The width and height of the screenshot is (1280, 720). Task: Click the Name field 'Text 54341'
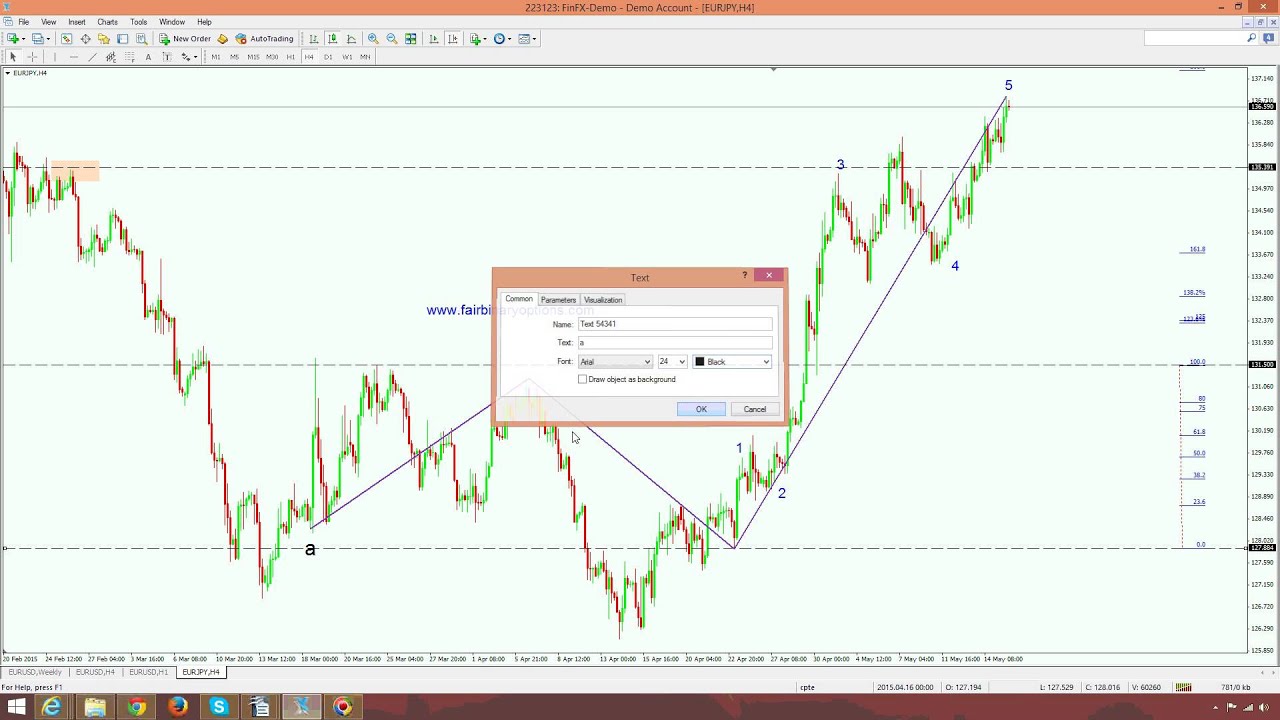point(675,324)
